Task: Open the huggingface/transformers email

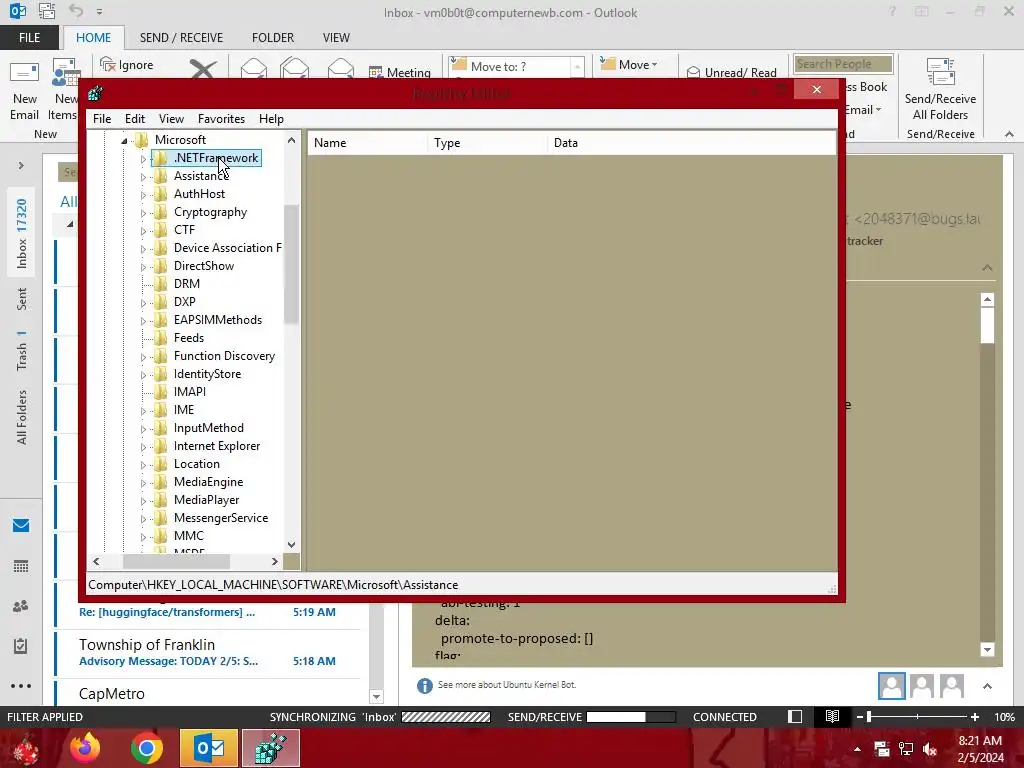Action: click(208, 612)
